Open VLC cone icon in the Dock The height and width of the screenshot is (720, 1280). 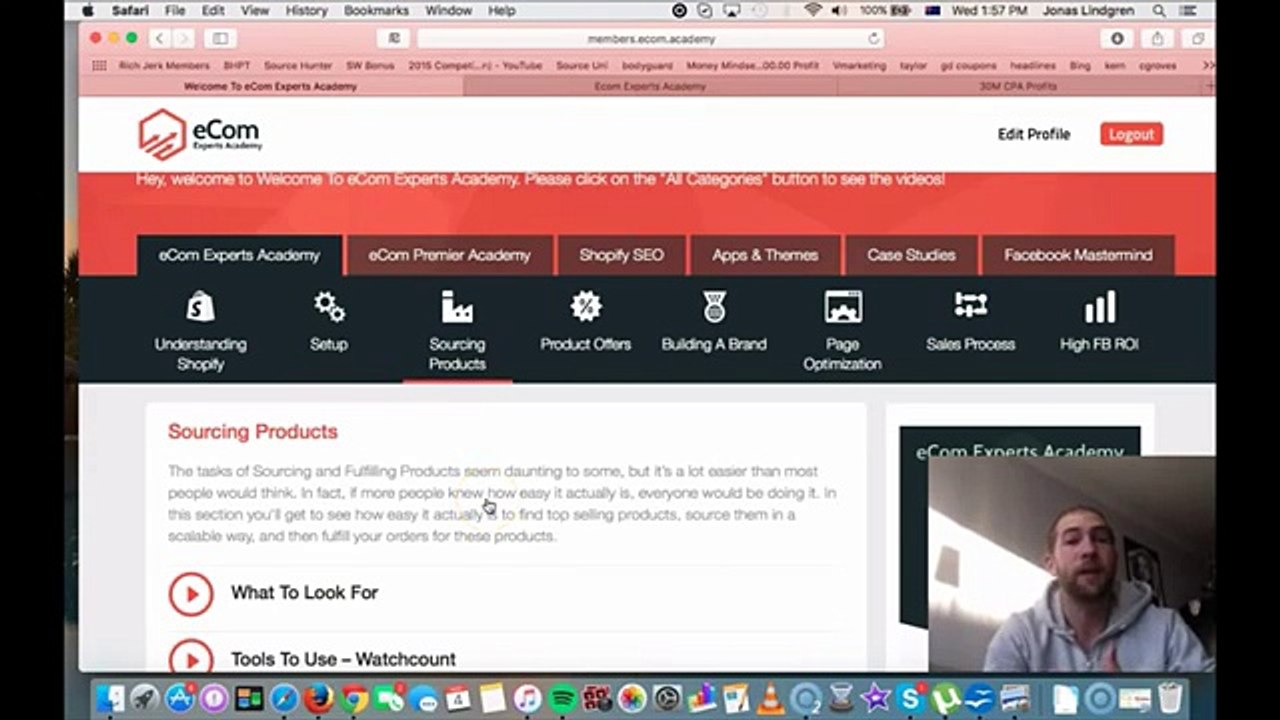point(771,698)
